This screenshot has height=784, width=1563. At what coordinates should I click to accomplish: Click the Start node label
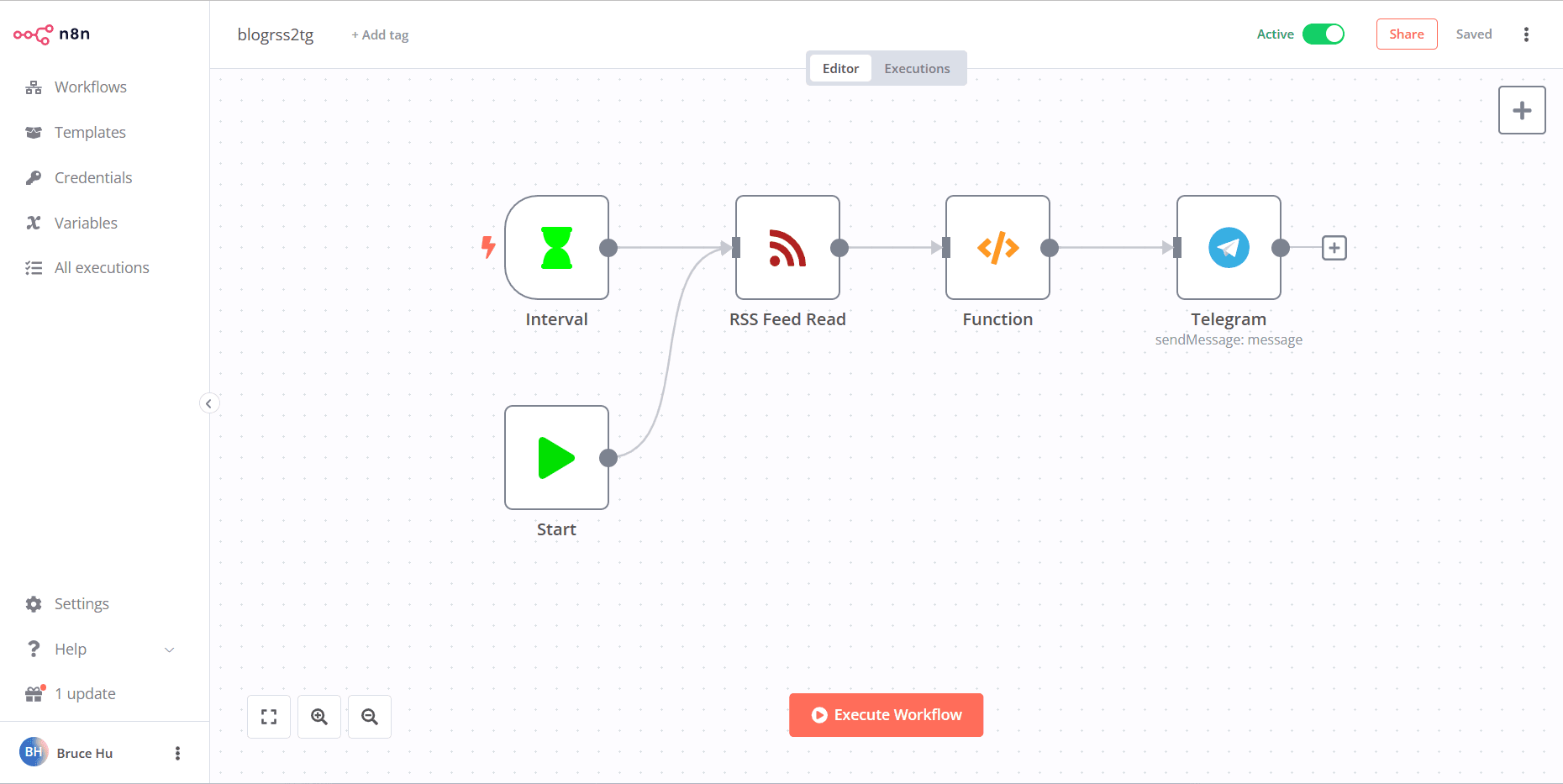(556, 529)
